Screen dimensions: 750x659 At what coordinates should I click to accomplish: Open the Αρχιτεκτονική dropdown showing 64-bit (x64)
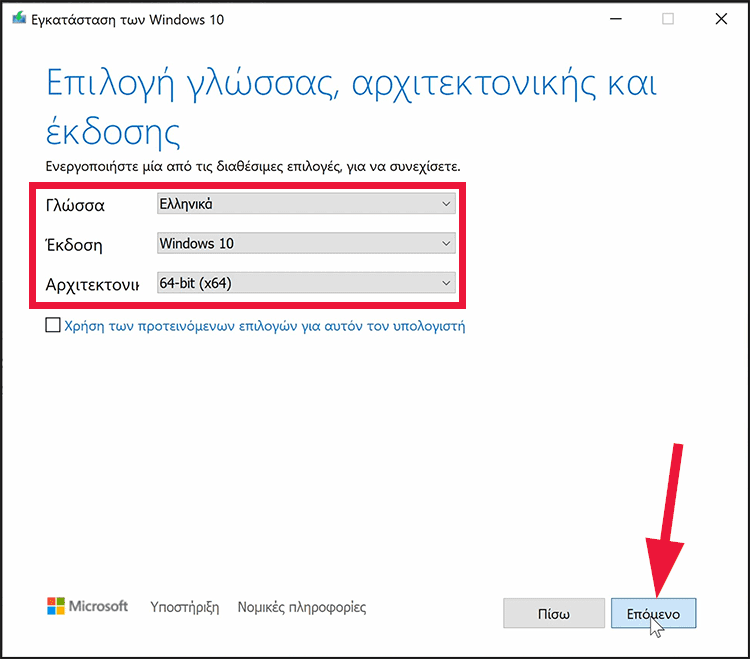tap(306, 283)
